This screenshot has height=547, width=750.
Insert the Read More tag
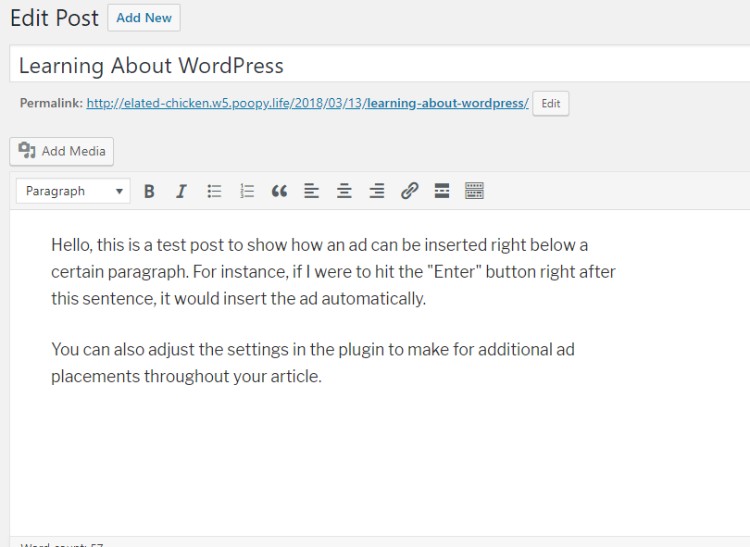(x=441, y=191)
